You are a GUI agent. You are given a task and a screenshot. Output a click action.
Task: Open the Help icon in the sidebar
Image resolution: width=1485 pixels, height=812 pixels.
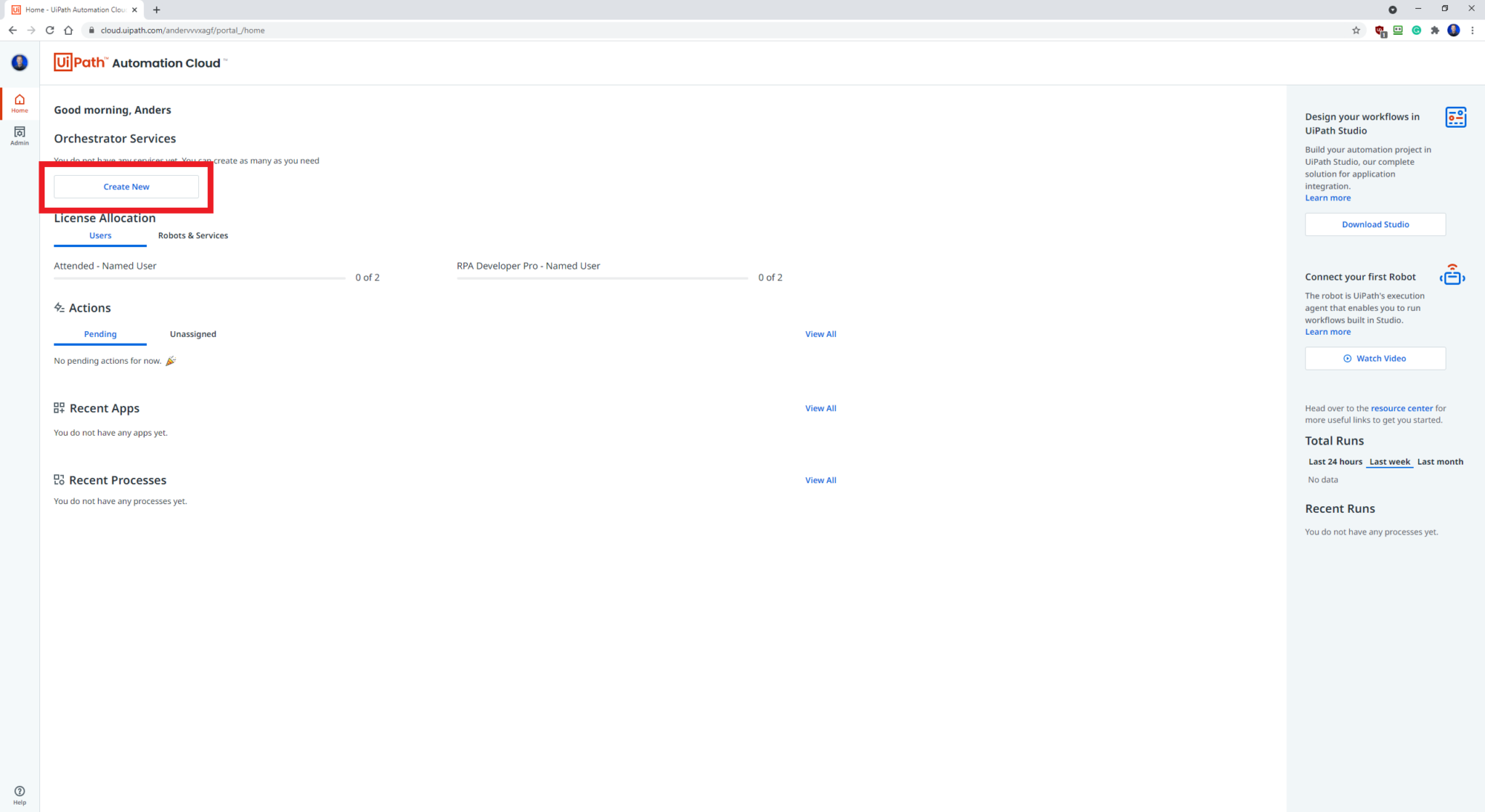pyautogui.click(x=19, y=795)
